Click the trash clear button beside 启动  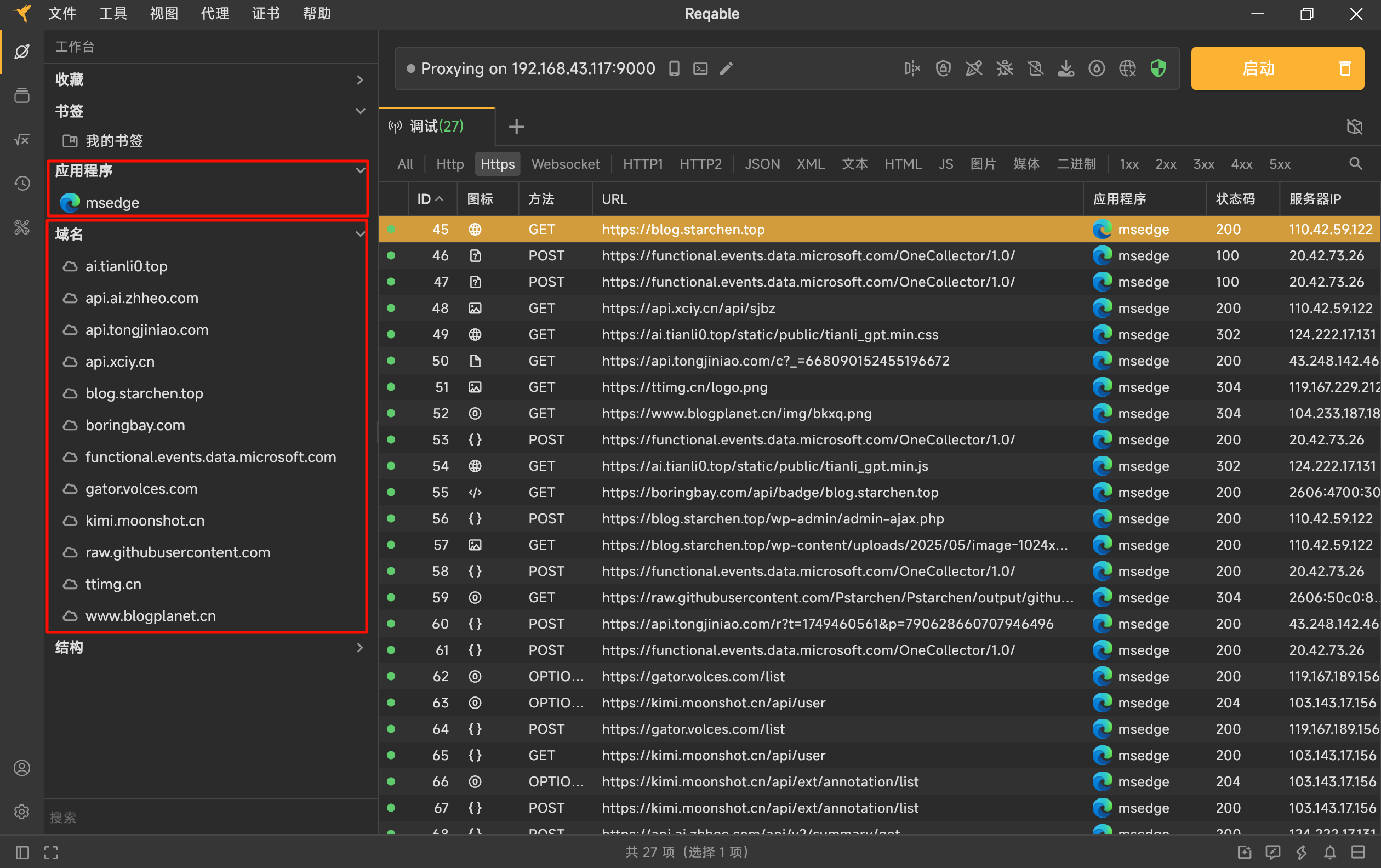(1345, 69)
